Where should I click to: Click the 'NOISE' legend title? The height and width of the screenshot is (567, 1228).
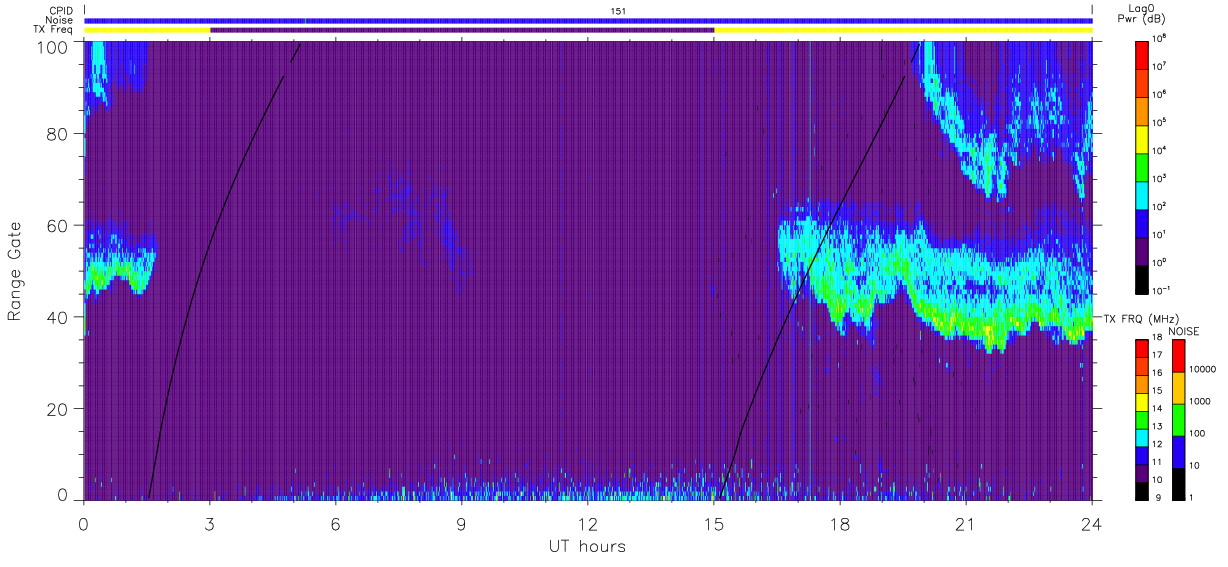[x=1182, y=331]
